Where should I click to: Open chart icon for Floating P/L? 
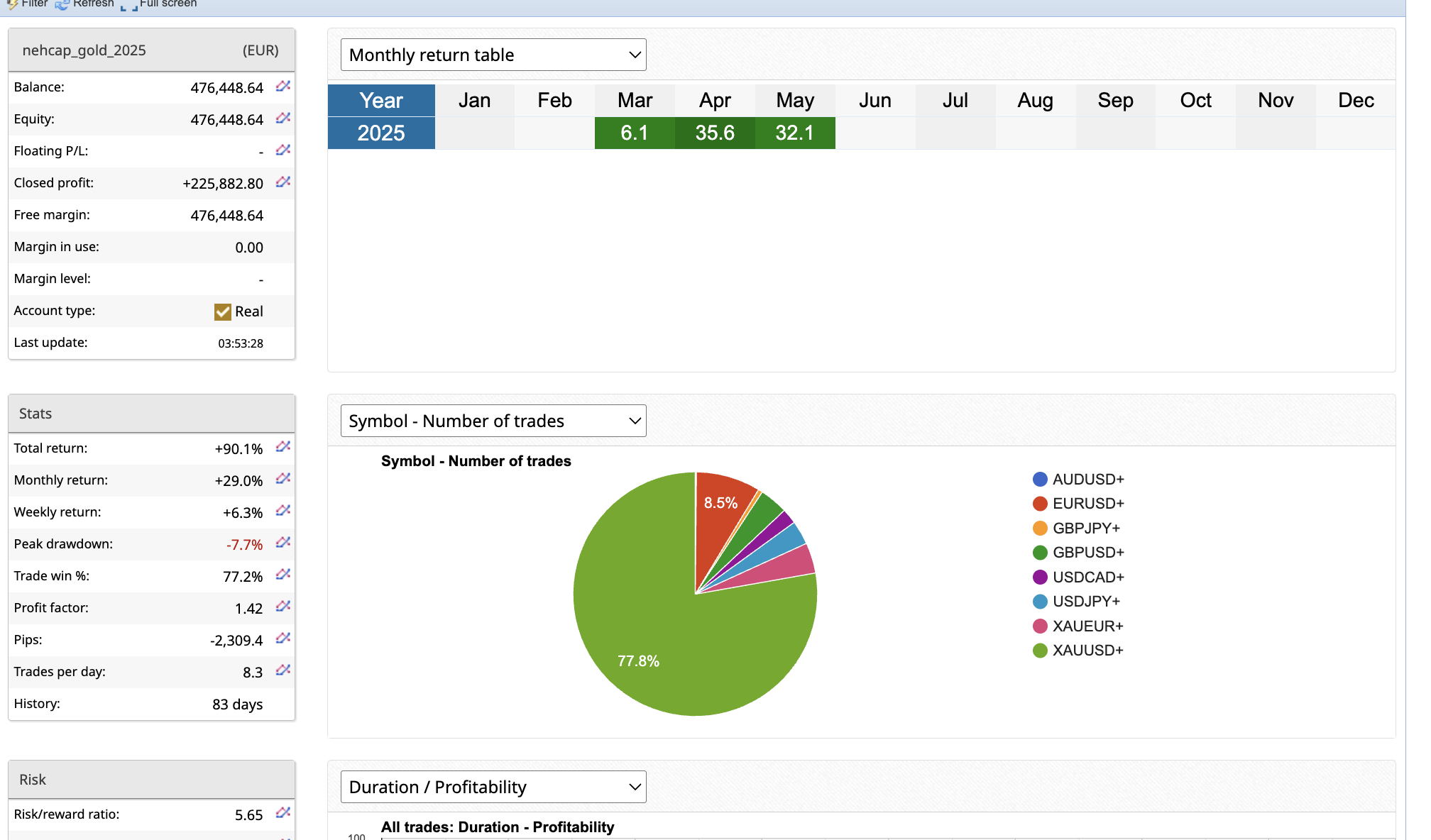pyautogui.click(x=283, y=150)
